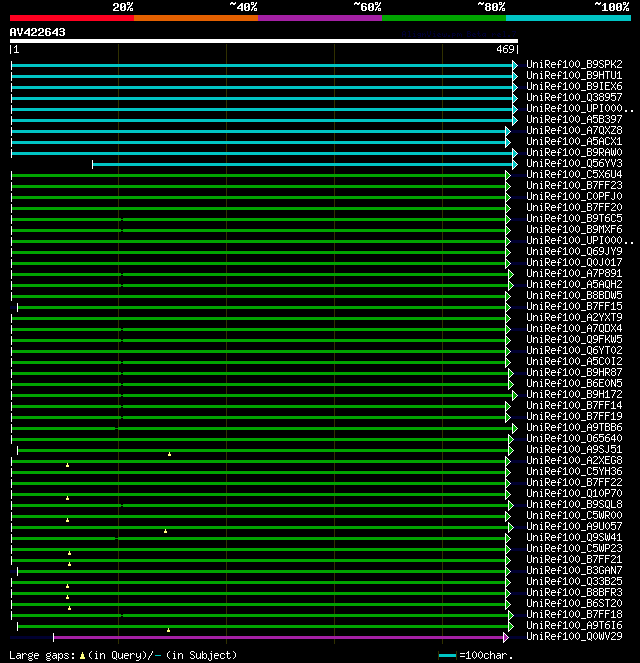The width and height of the screenshot is (640, 663).
Task: Select the UniRef100_A9U057 label
Action: point(574,526)
